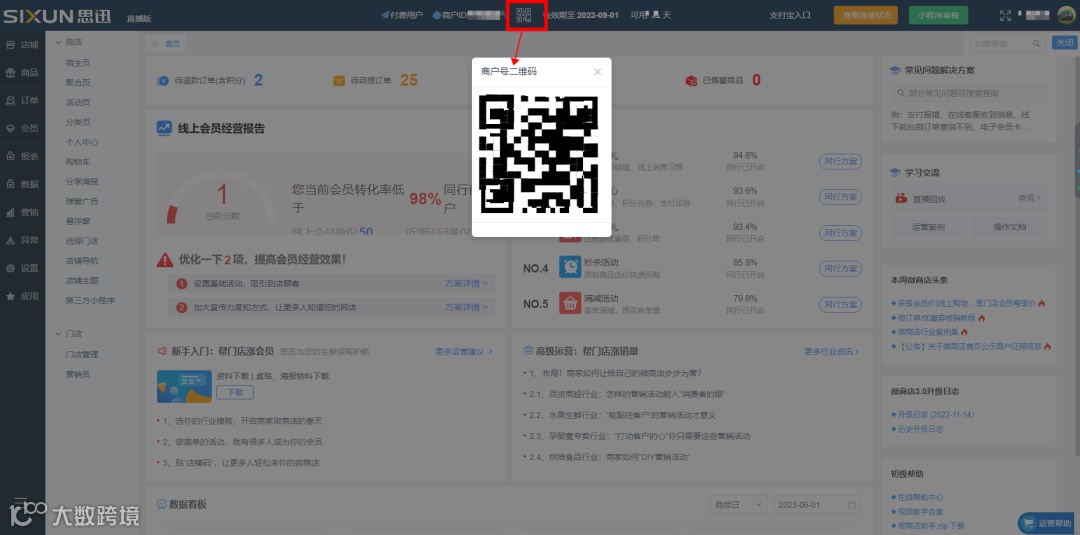Select 店铺导航 in the 微店 menu
Screen dimensions: 1080x535
[x=82, y=261]
